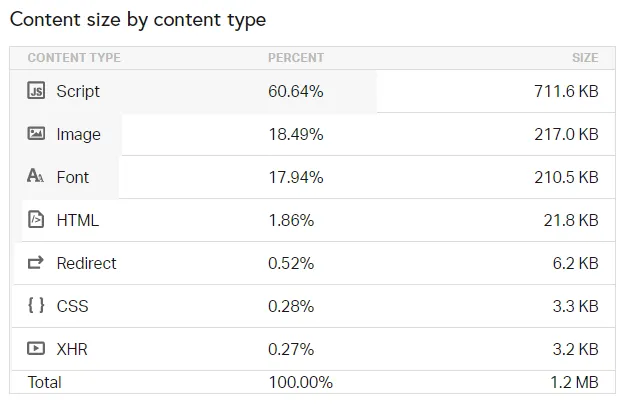Click the Redirect row label

pyautogui.click(x=86, y=263)
